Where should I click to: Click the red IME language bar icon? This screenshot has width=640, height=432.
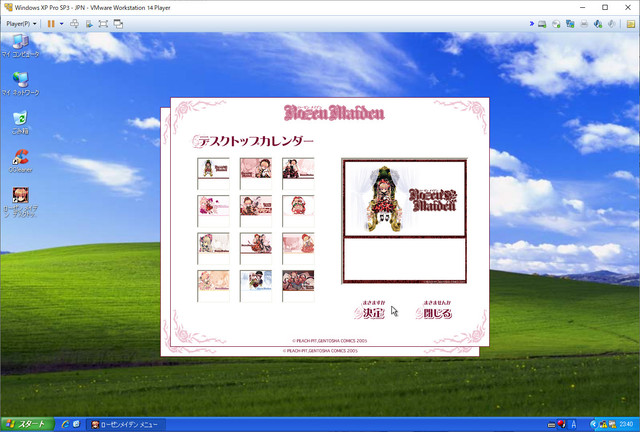[562, 424]
